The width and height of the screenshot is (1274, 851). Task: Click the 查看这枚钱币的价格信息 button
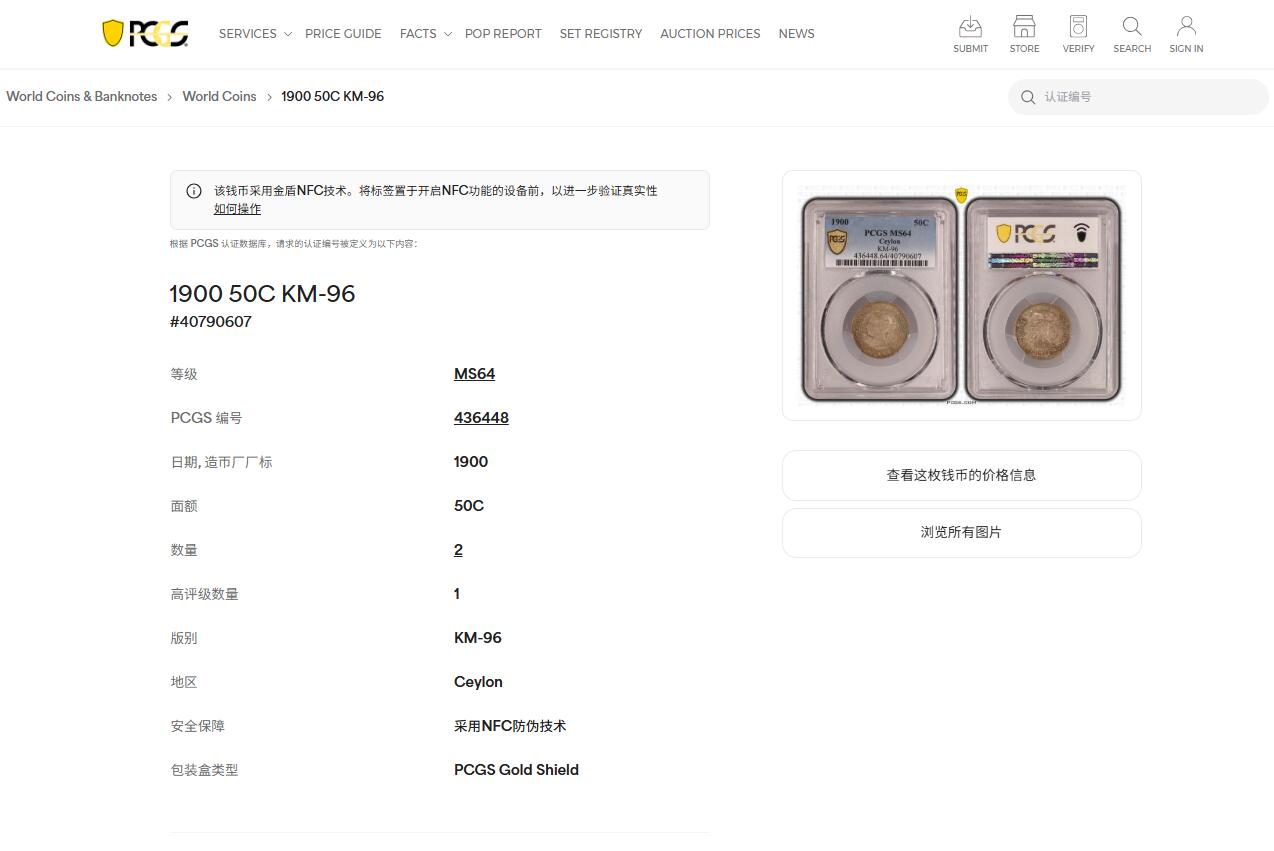[960, 475]
